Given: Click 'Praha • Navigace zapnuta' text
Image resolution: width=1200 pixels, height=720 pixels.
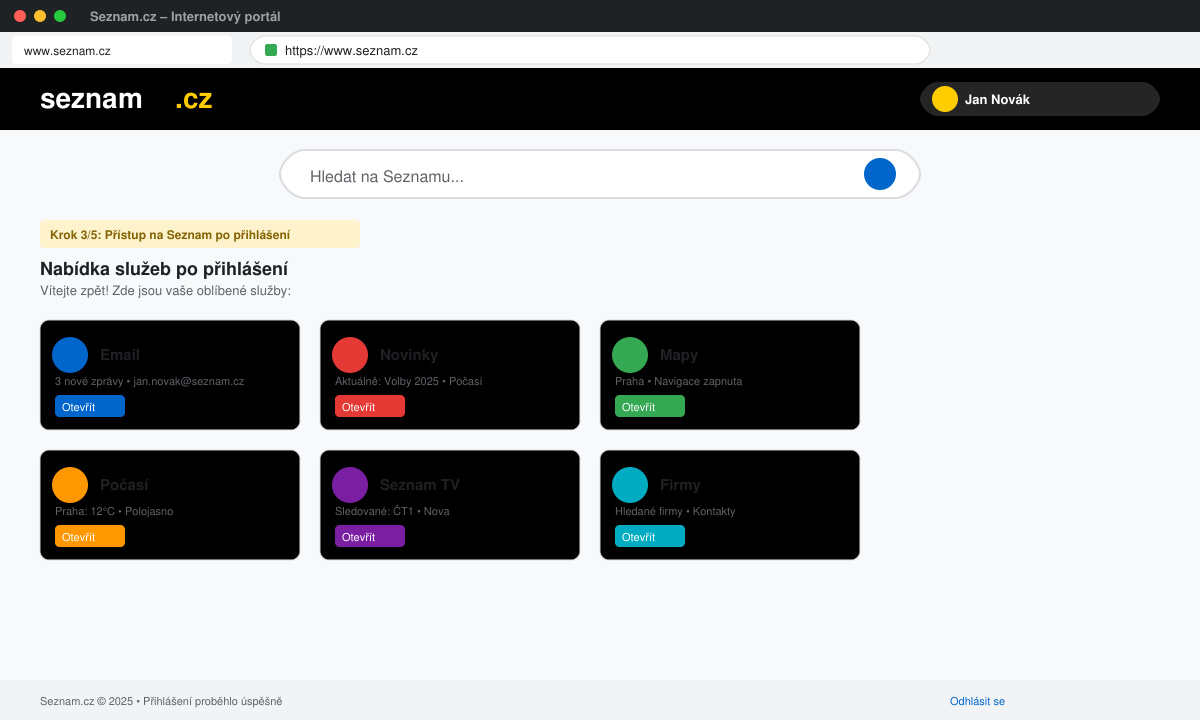Looking at the screenshot, I should pyautogui.click(x=678, y=381).
